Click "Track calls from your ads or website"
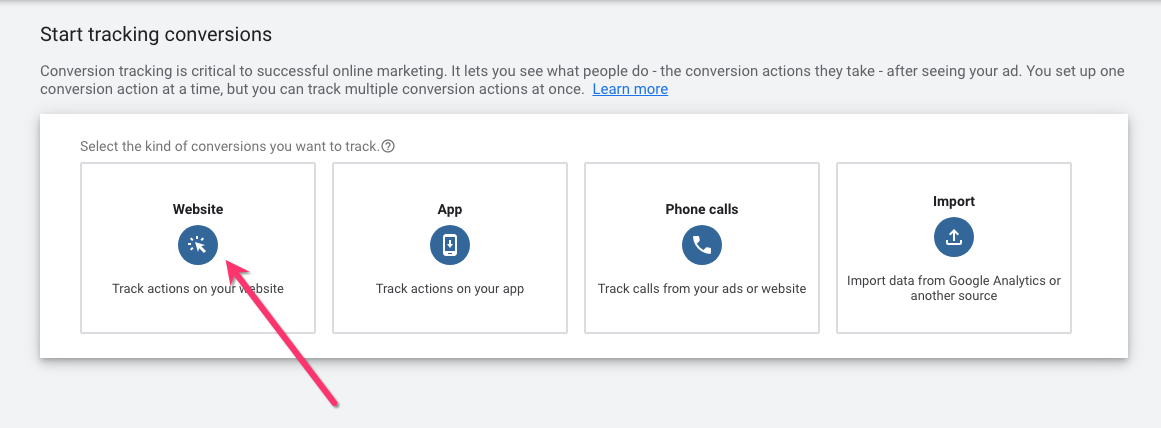 coord(702,289)
